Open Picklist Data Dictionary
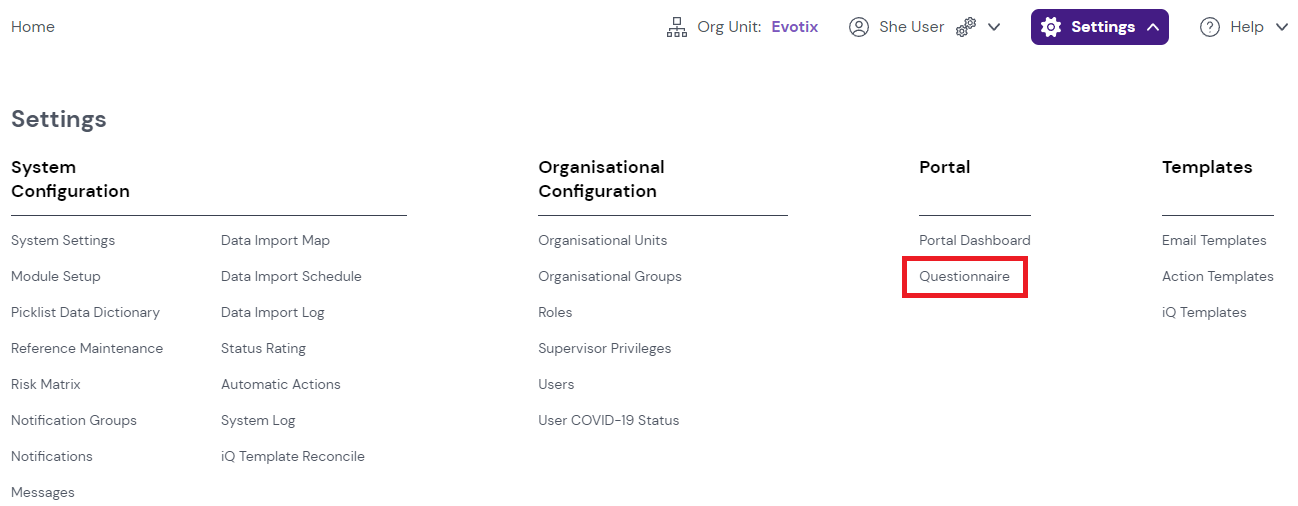This screenshot has width=1298, height=506. click(85, 312)
